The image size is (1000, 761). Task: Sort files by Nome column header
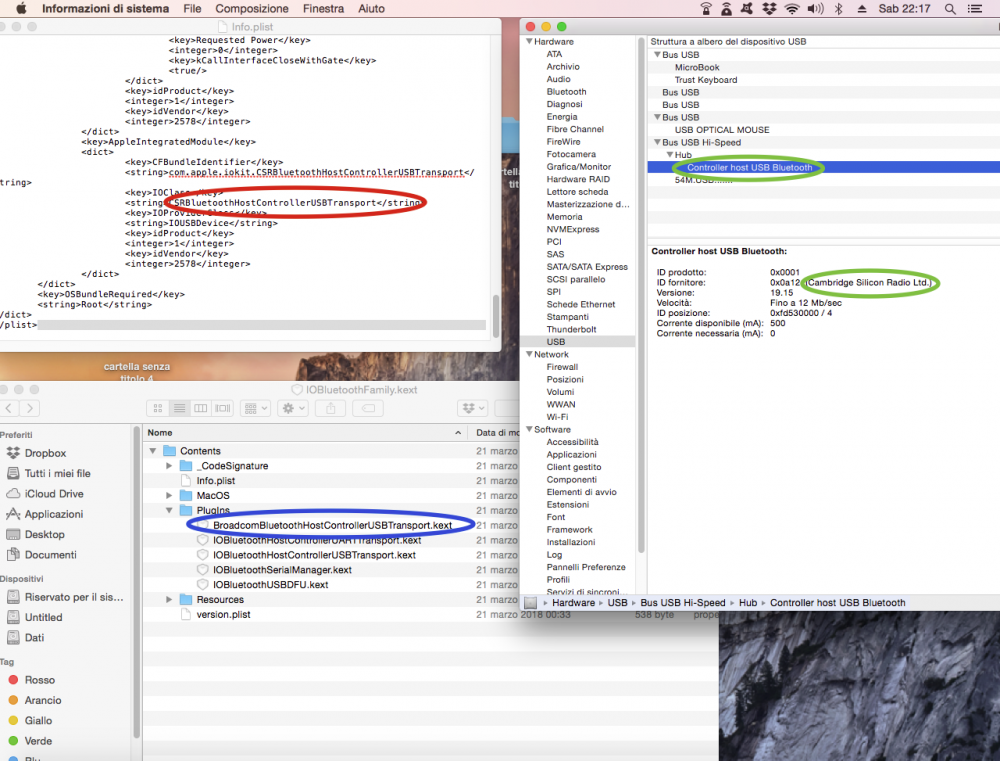305,432
